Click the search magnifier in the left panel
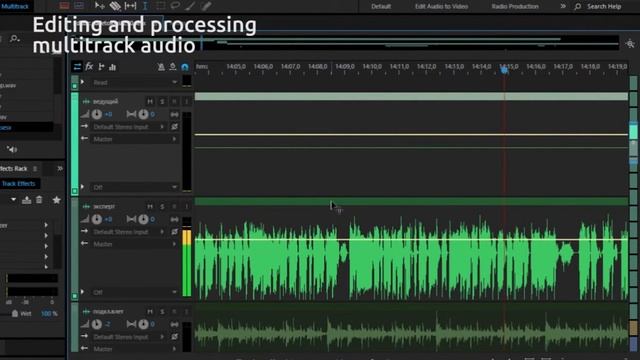This screenshot has height=360, width=640. tap(14, 39)
